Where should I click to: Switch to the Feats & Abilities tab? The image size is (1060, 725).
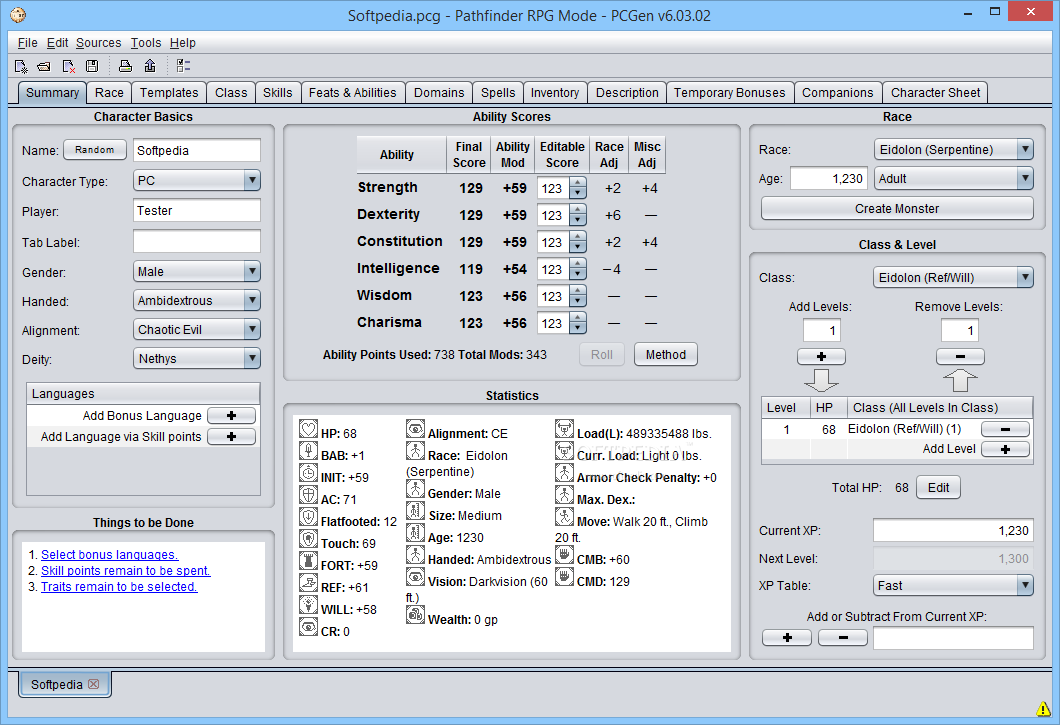pyautogui.click(x=353, y=93)
